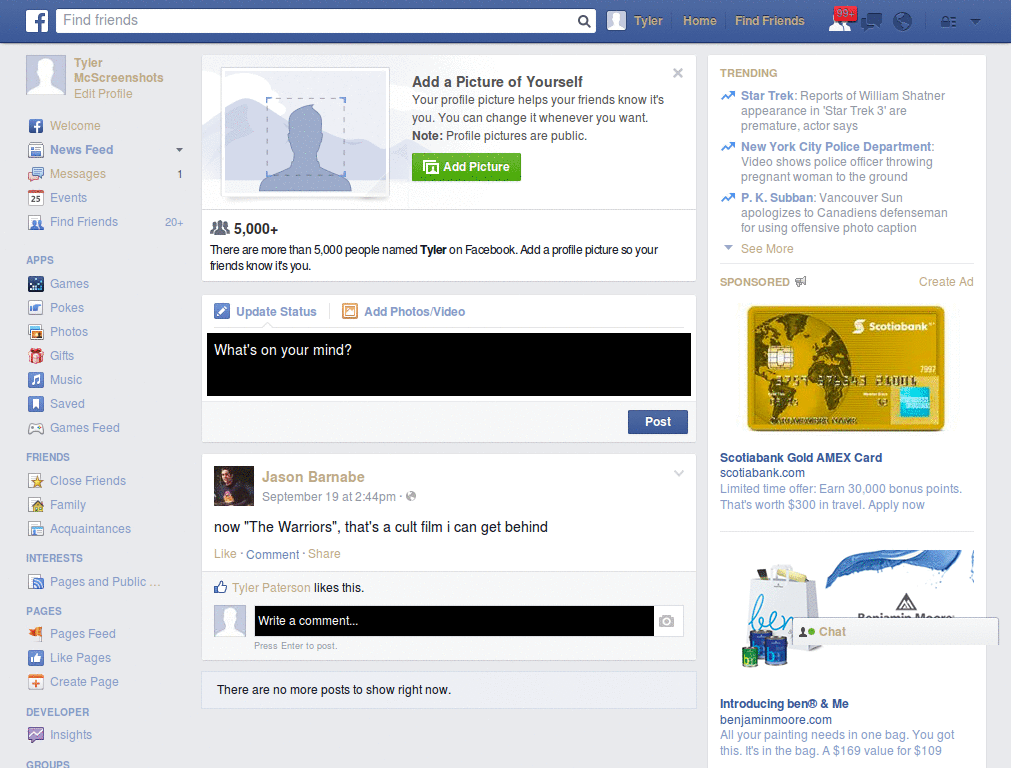Screen dimensions: 1024x768
Task: Click Scotiabank gold card ad image
Action: click(x=846, y=369)
